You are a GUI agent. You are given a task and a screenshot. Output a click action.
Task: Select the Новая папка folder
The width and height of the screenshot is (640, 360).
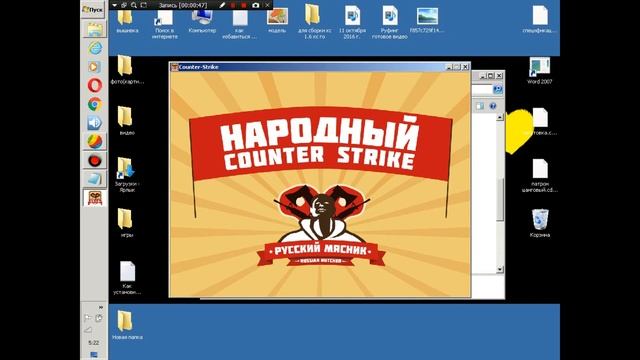tap(127, 325)
